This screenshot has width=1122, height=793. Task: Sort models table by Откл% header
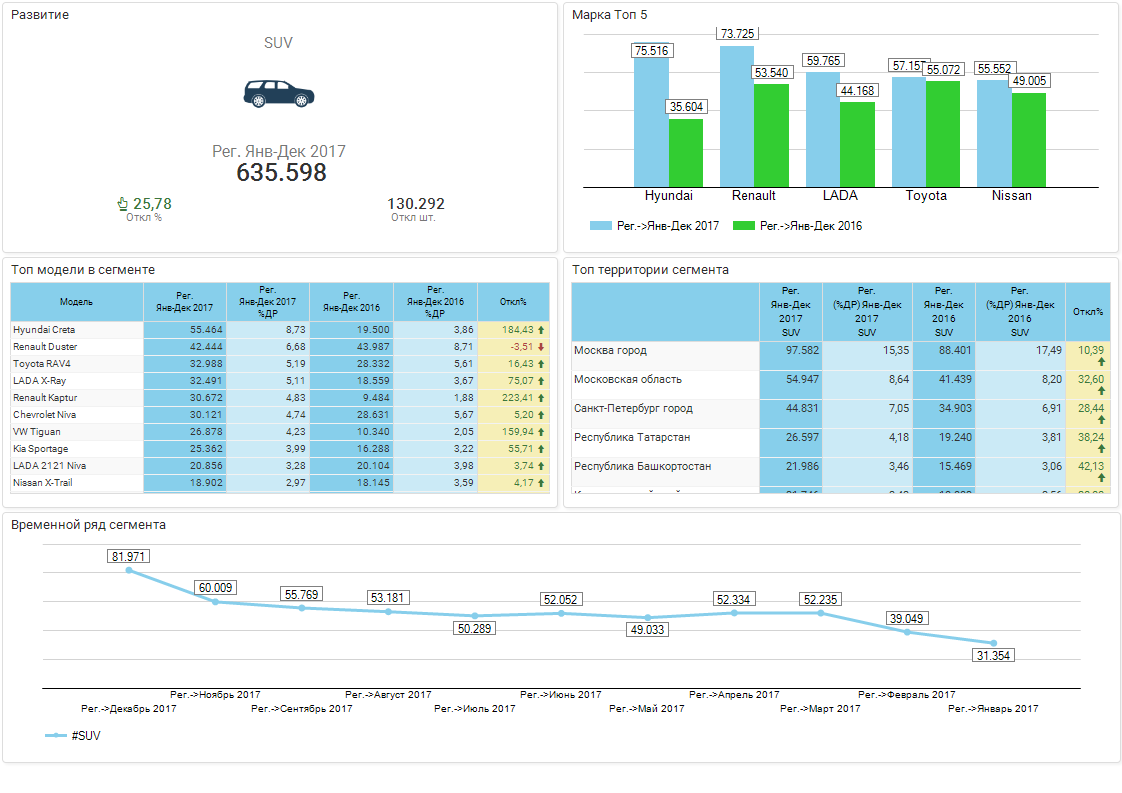(513, 302)
